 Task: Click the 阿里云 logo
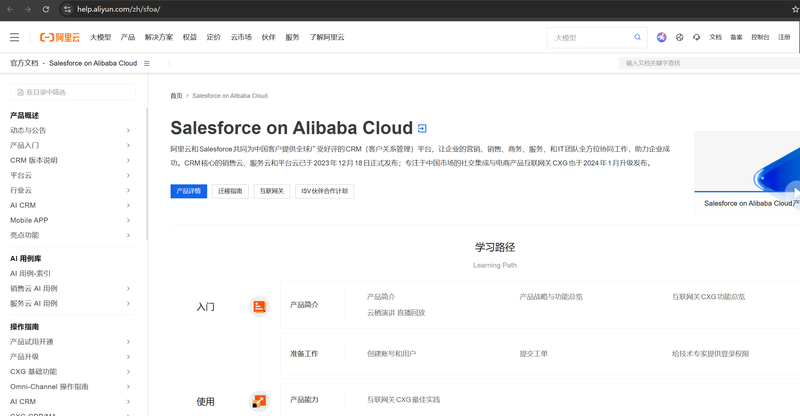click(x=60, y=37)
